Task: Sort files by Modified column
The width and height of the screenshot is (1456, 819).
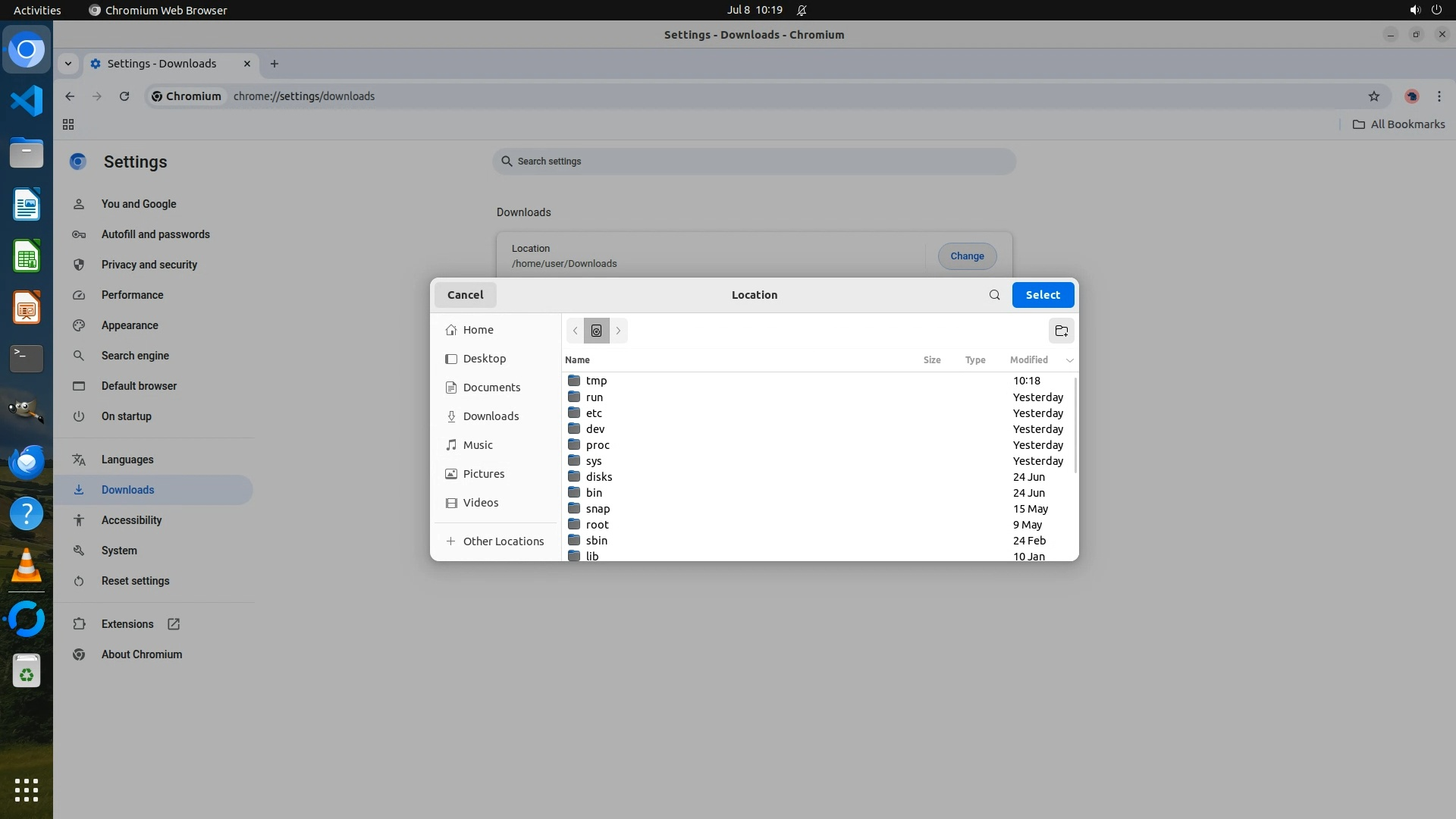Action: tap(1028, 360)
